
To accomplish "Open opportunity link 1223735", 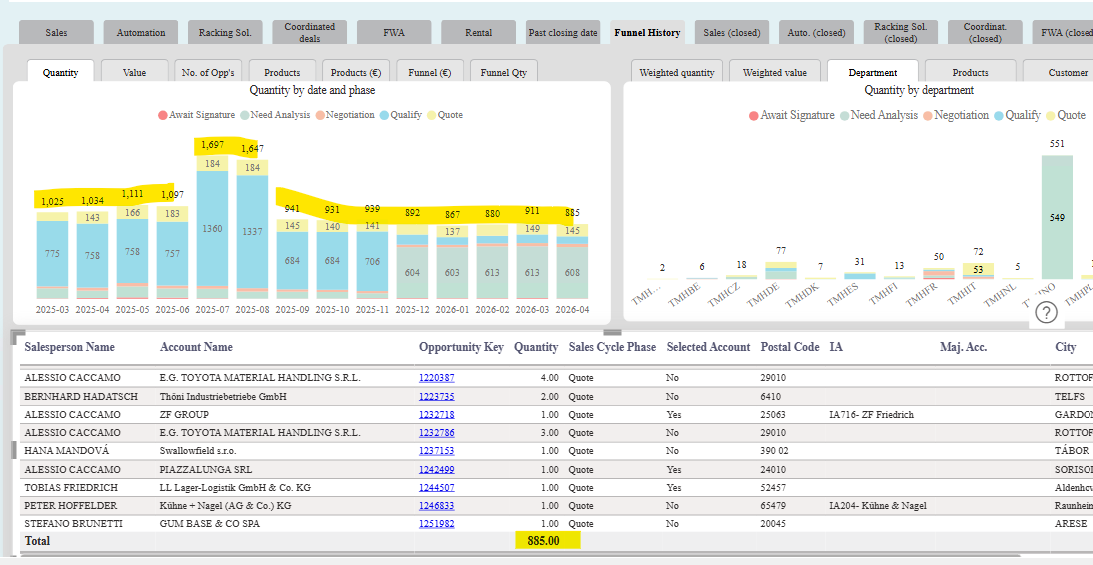I will coord(436,396).
